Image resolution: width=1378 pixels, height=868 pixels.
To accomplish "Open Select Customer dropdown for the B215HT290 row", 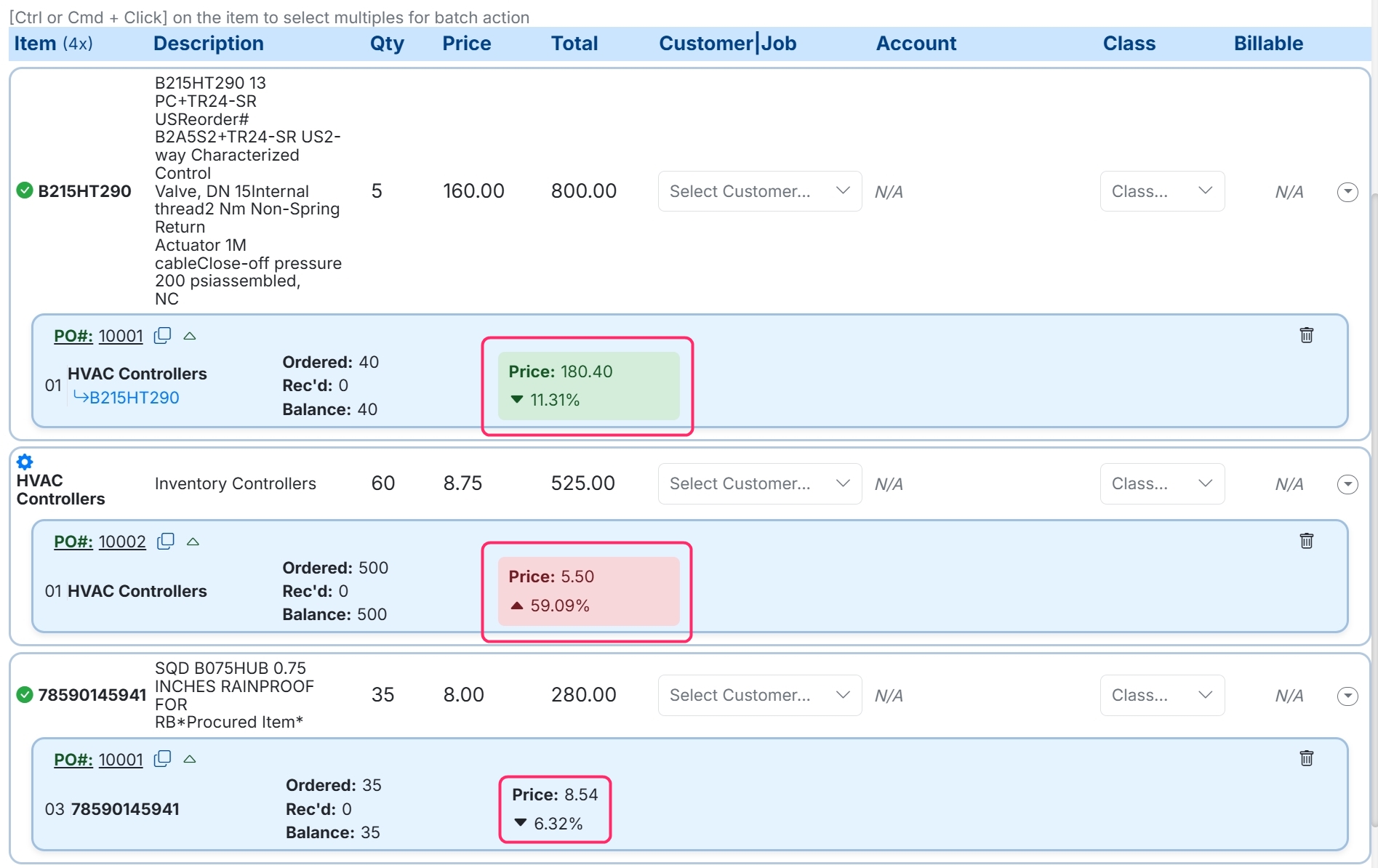I will tap(760, 191).
